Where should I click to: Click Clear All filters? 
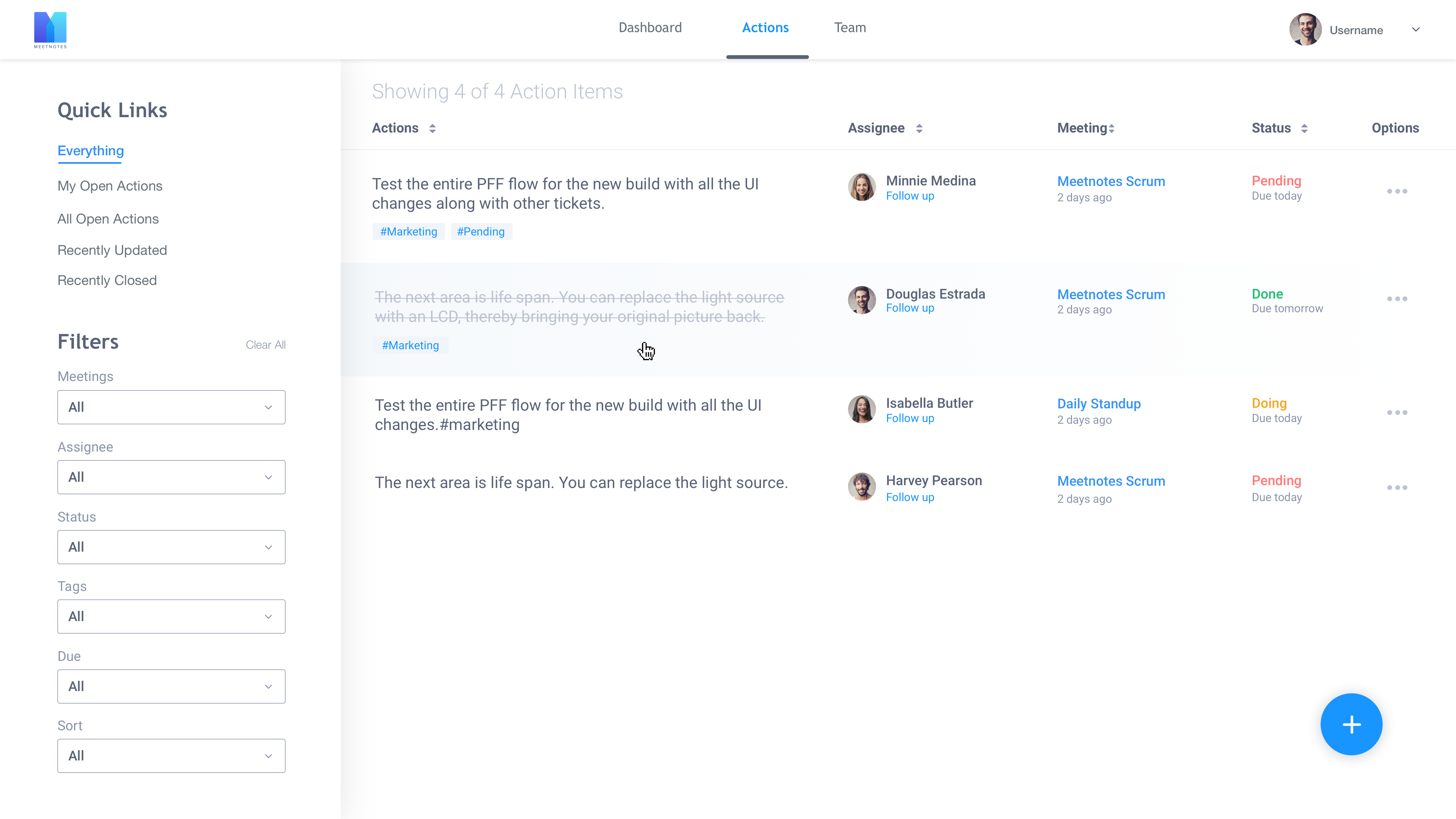pos(266,345)
